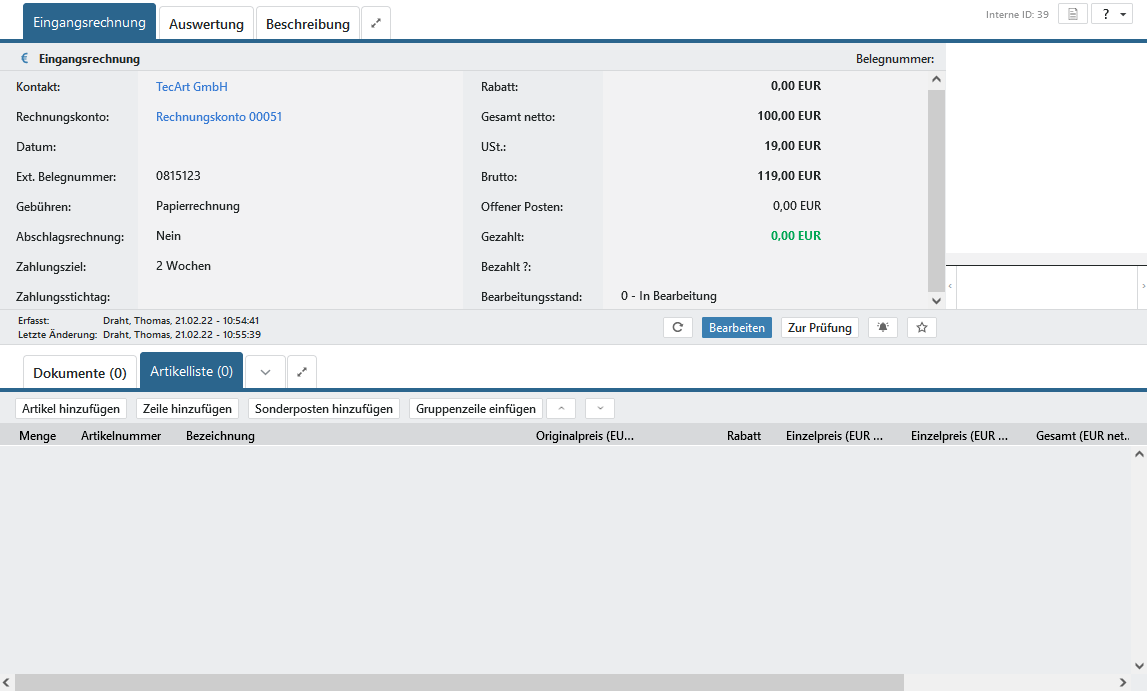1147x691 pixels.
Task: Open the more-tabs dropdown beside Artikelliste
Action: click(265, 372)
